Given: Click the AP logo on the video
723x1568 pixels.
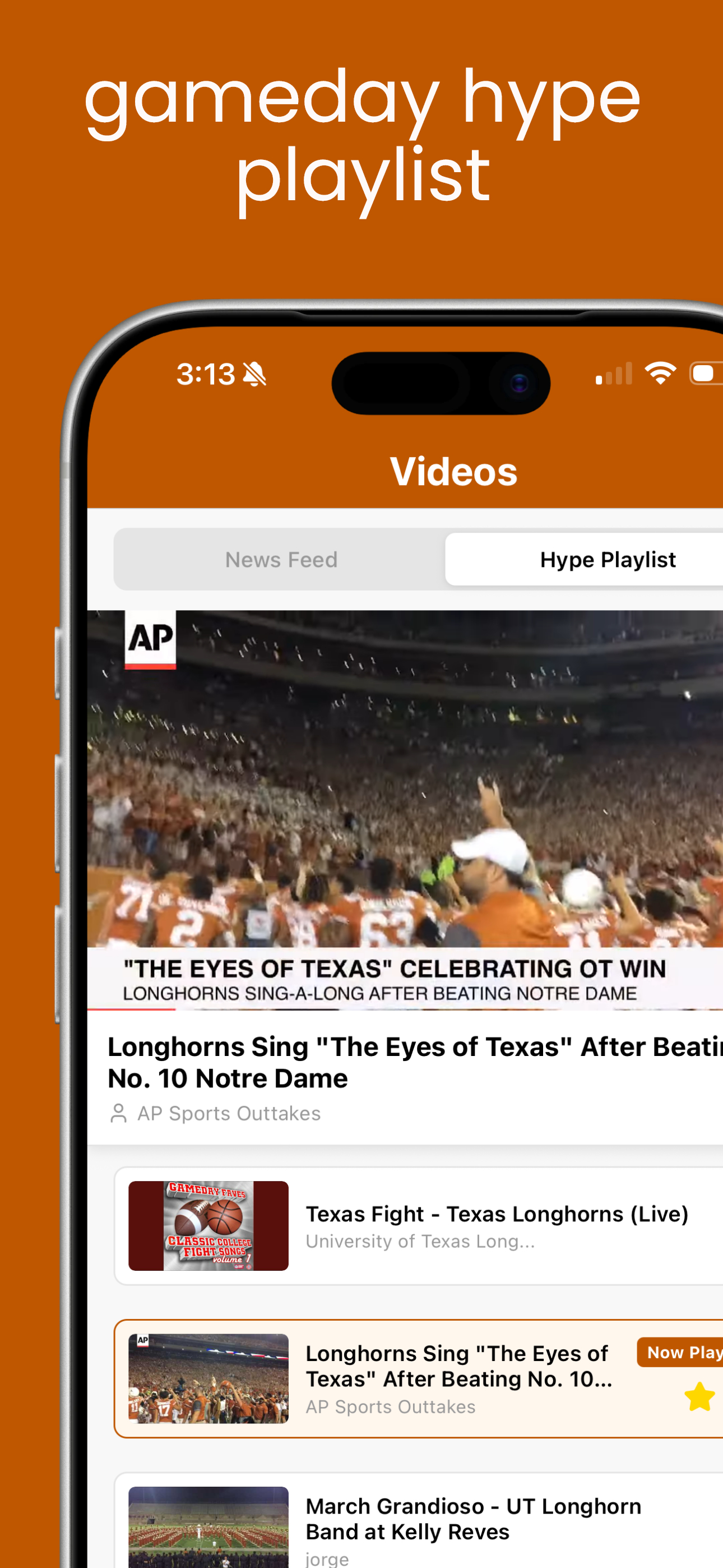Looking at the screenshot, I should click(150, 639).
